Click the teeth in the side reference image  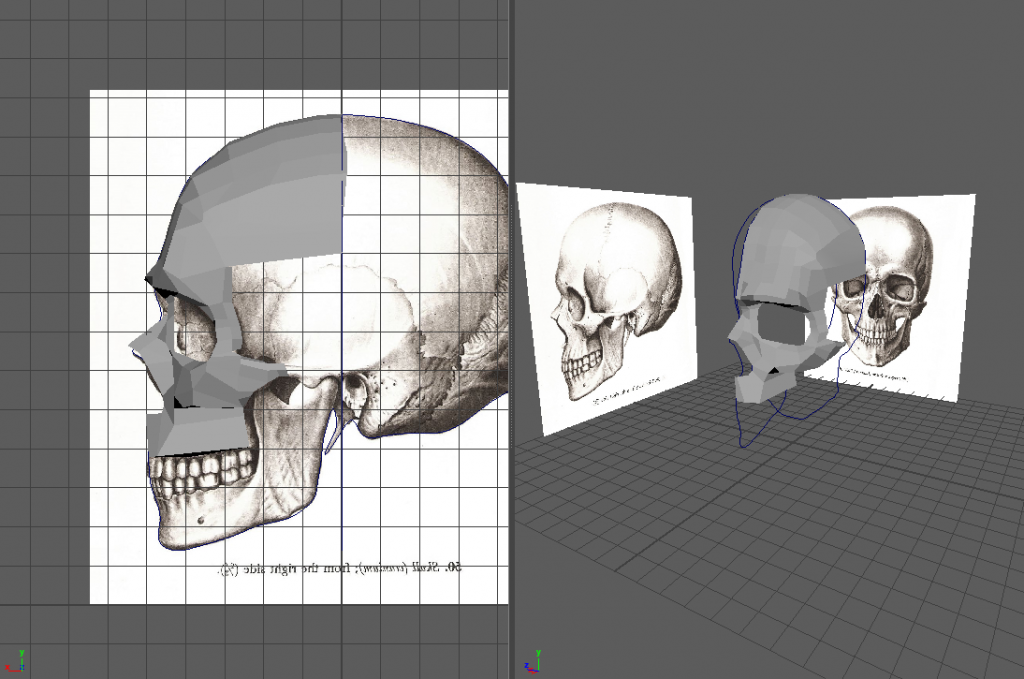coord(200,471)
